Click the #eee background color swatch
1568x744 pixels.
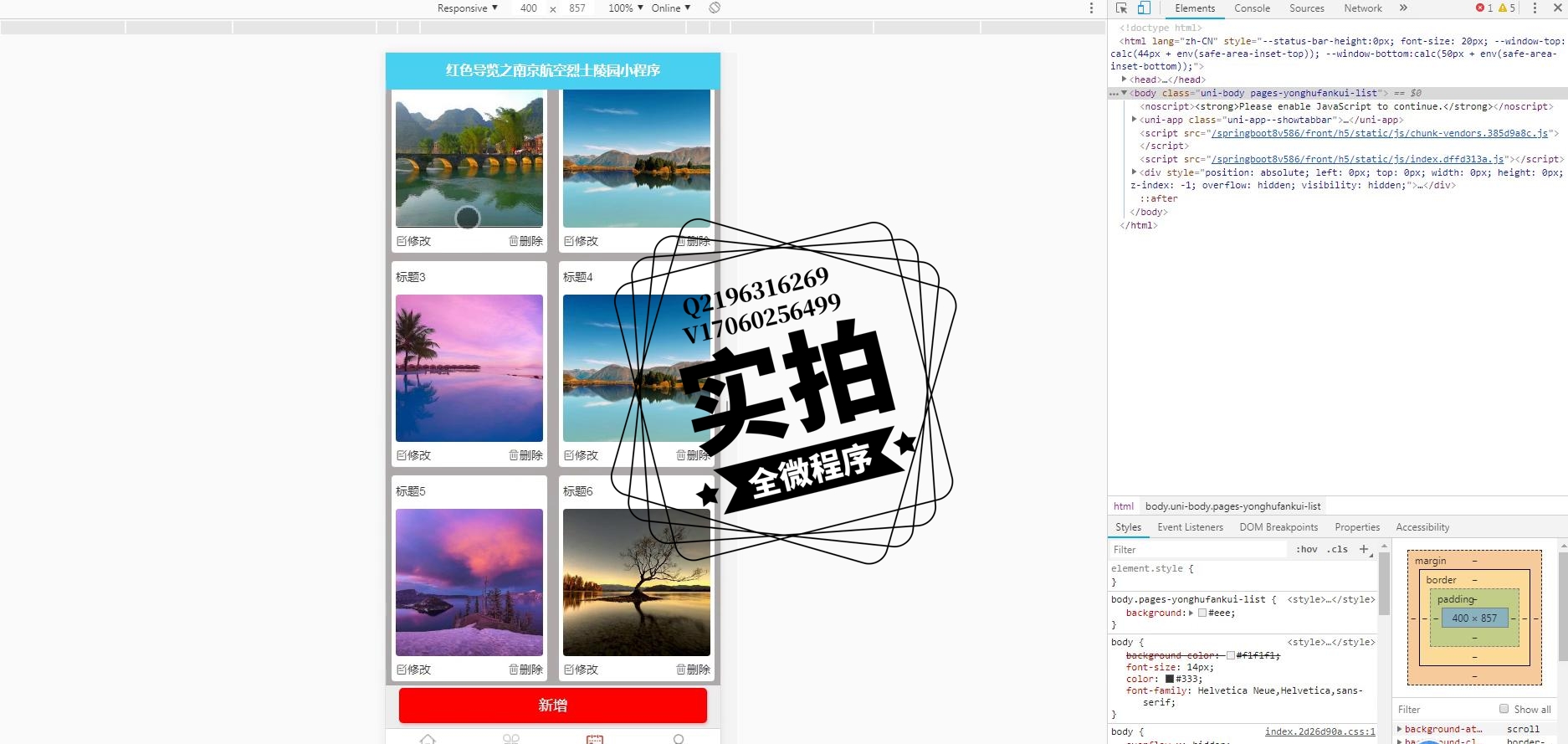1202,613
